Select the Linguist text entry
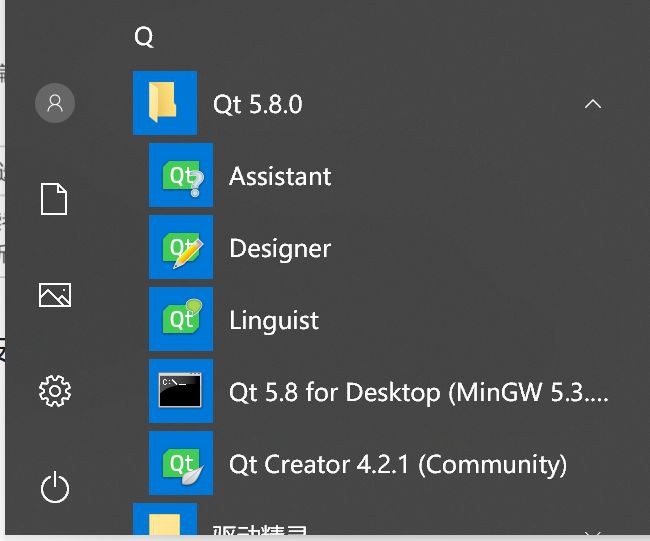Image resolution: width=650 pixels, height=541 pixels. (274, 321)
